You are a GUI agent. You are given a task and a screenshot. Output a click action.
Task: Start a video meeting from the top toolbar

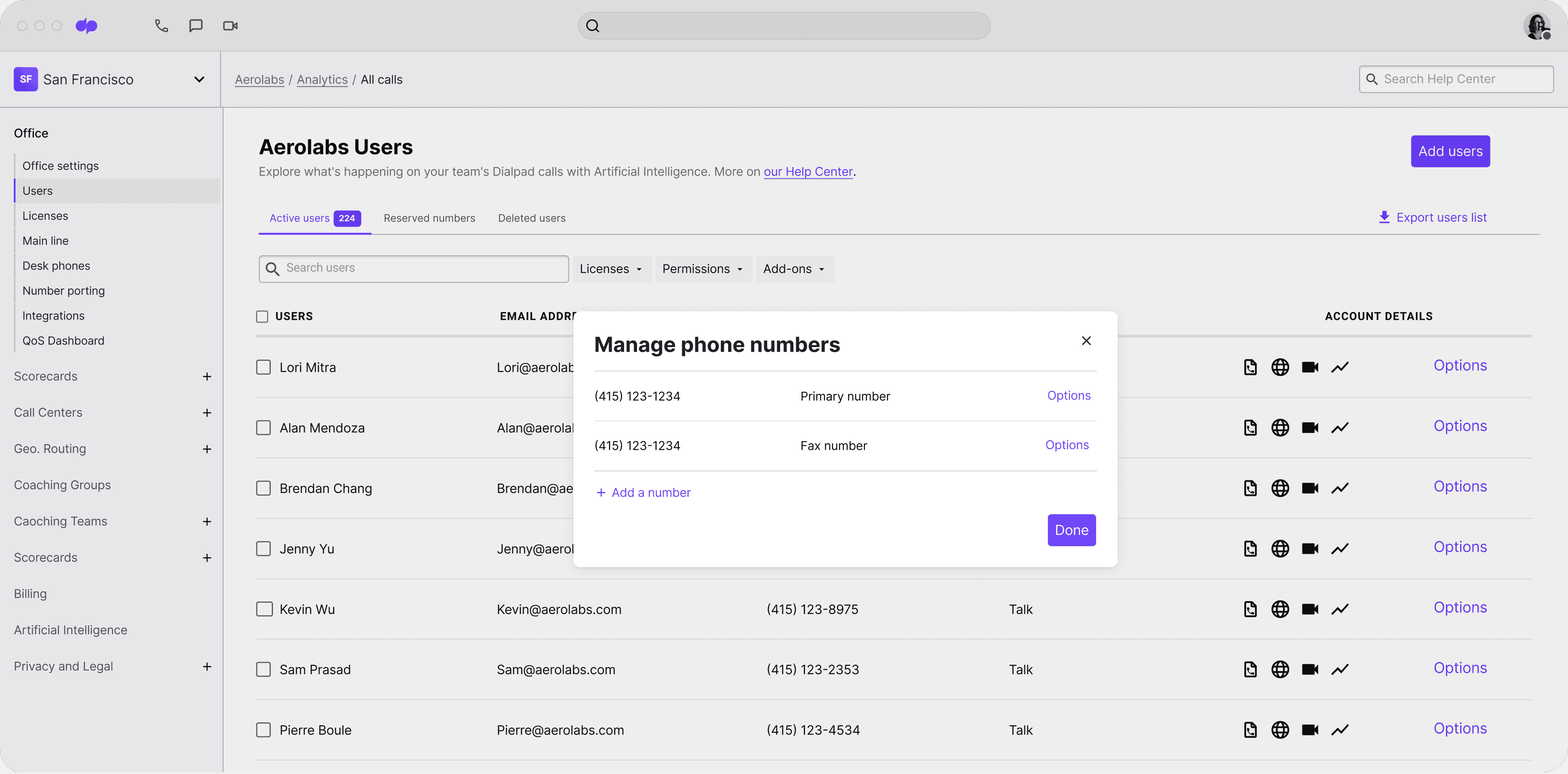pyautogui.click(x=230, y=25)
